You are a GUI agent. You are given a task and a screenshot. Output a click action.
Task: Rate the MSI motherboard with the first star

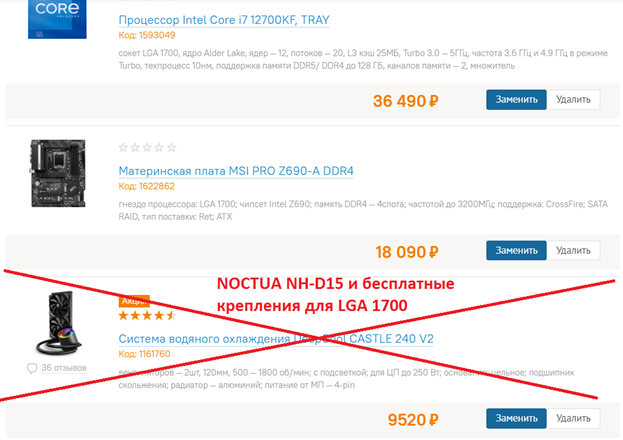click(x=123, y=148)
